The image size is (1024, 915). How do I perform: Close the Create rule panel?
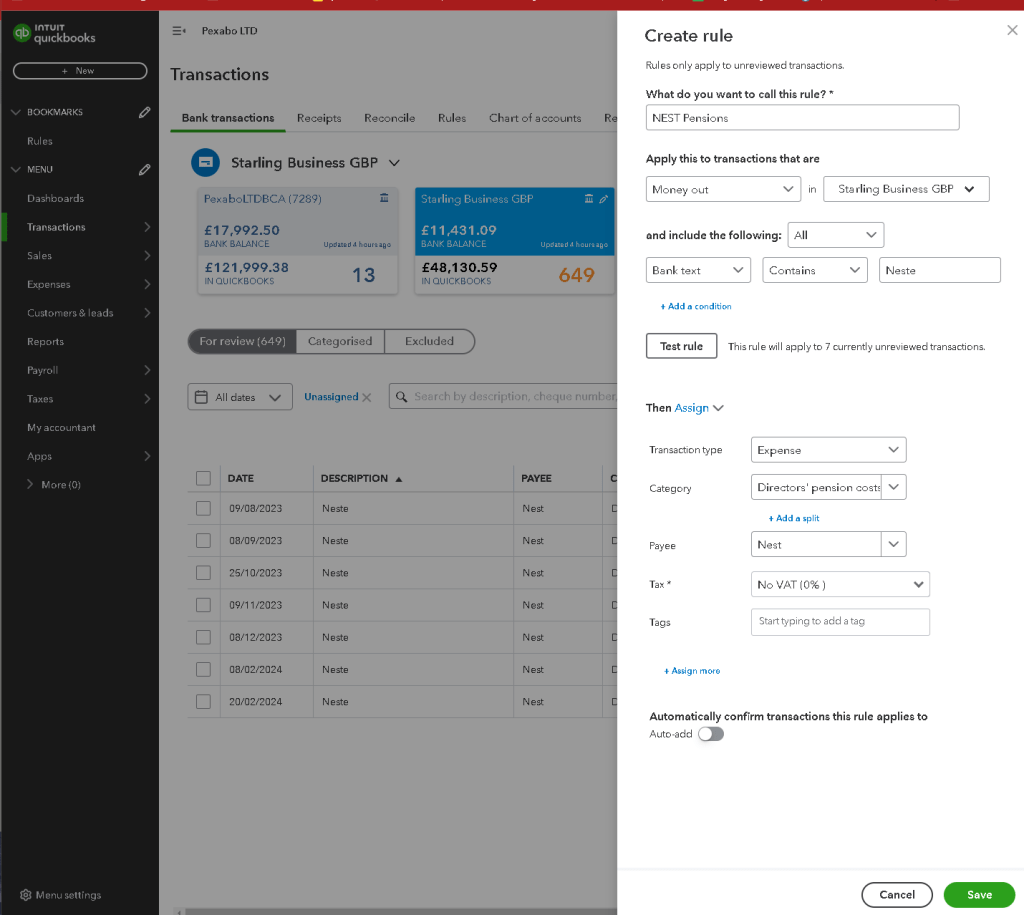pyautogui.click(x=1012, y=30)
